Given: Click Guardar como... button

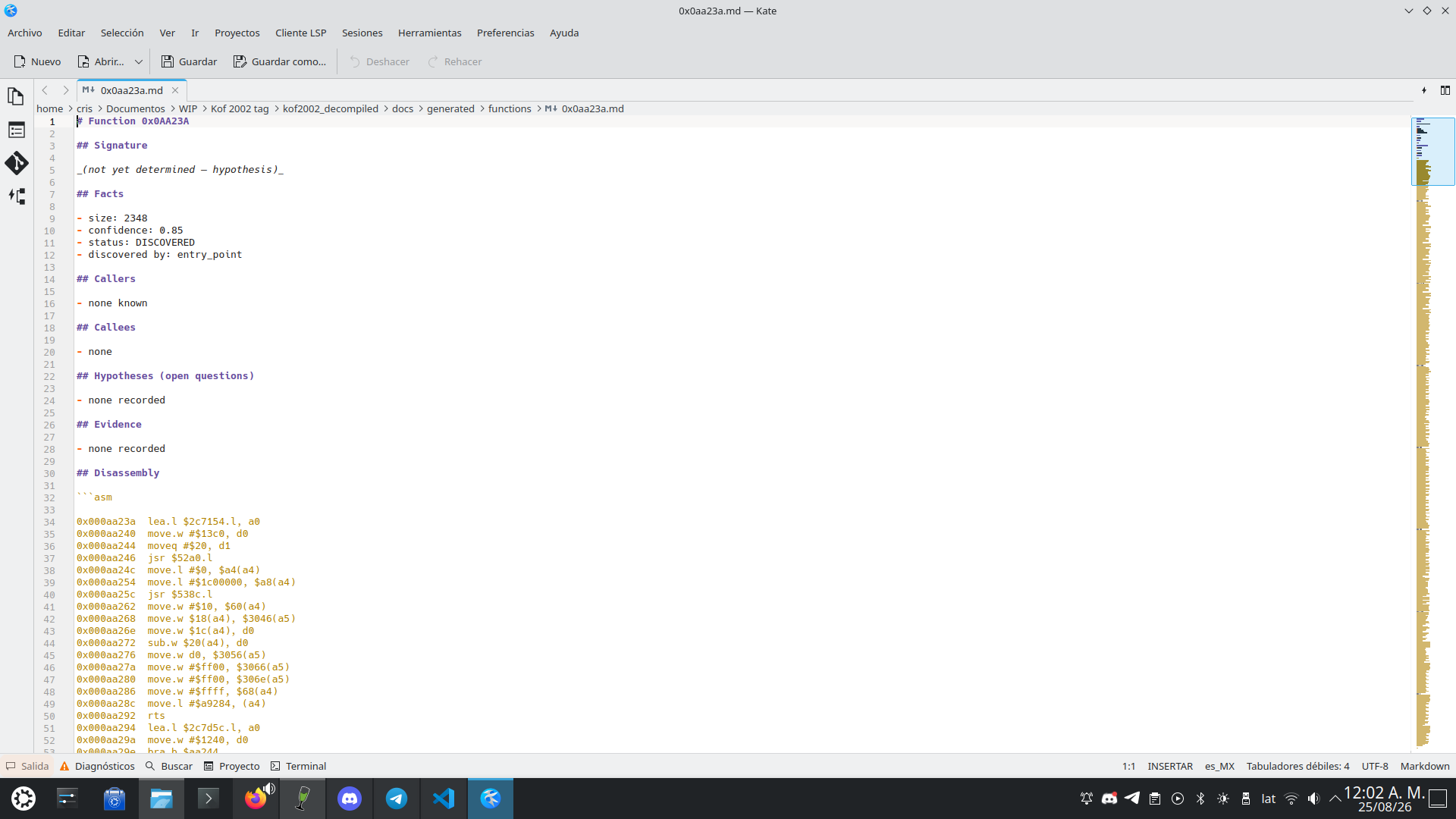Looking at the screenshot, I should (280, 61).
